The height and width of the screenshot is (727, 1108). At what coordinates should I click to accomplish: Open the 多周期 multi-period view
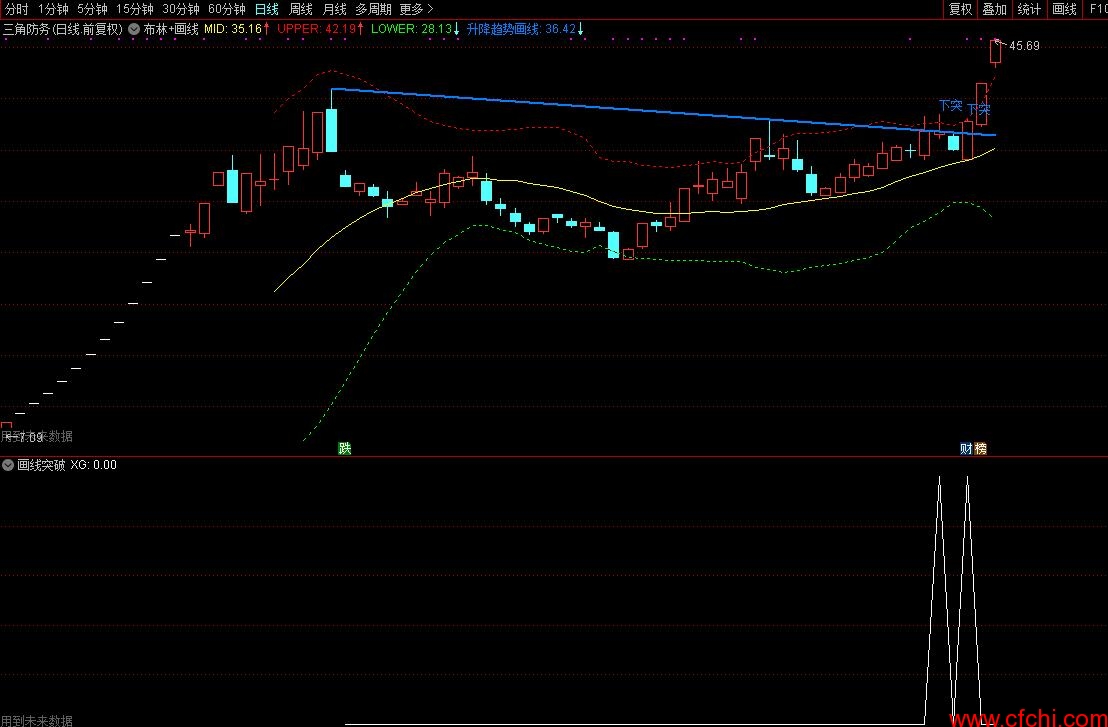[x=373, y=9]
